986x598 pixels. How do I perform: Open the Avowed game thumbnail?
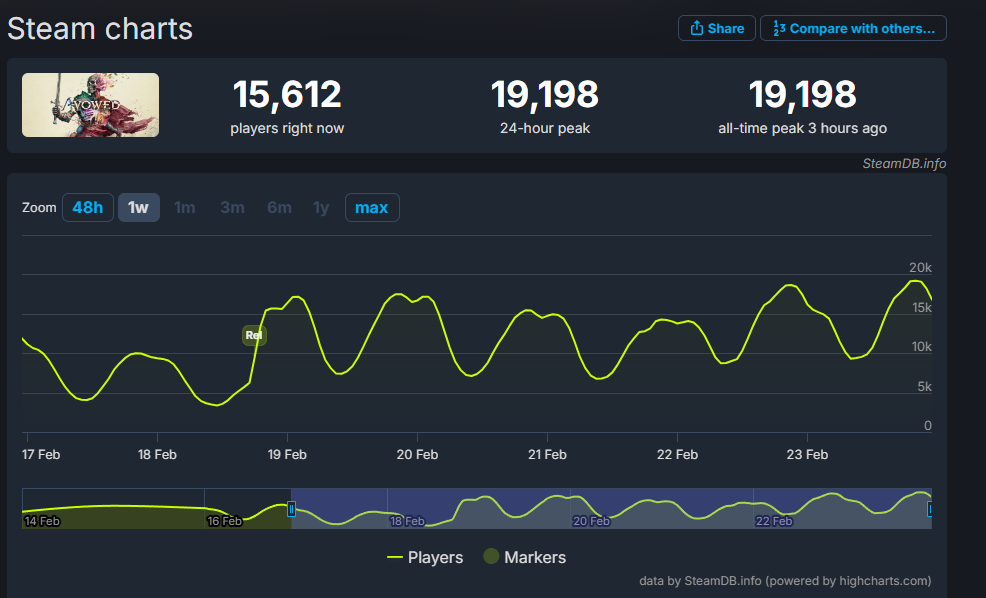point(91,105)
